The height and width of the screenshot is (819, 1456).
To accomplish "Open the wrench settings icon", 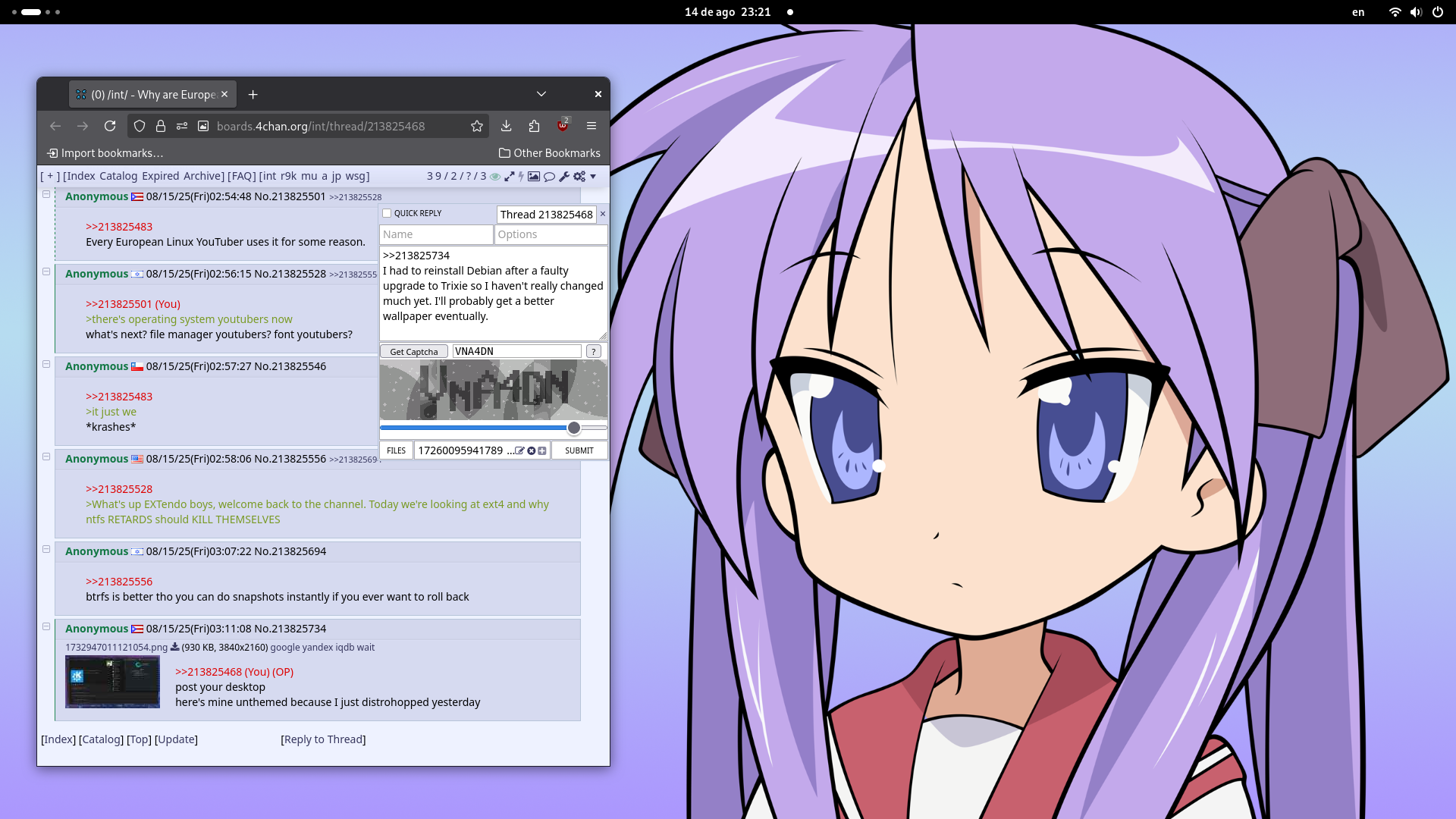I will point(564,177).
